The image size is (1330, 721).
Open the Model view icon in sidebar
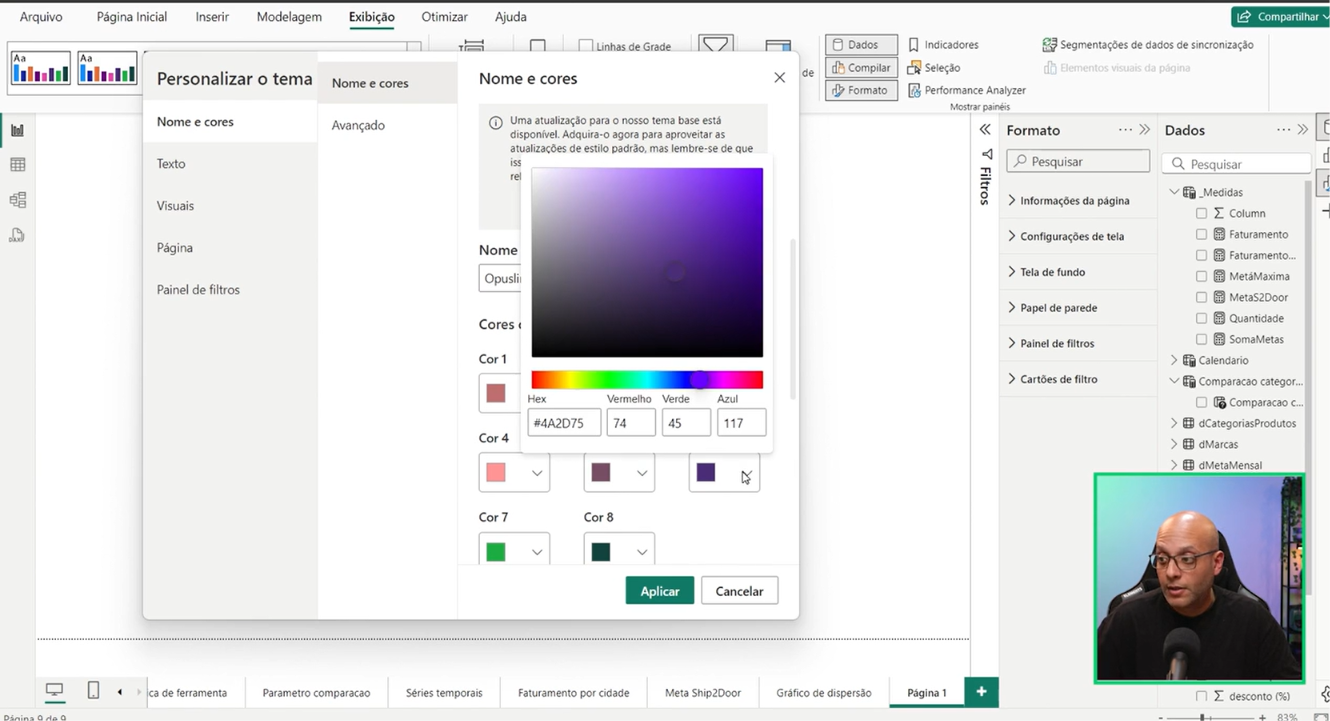17,200
